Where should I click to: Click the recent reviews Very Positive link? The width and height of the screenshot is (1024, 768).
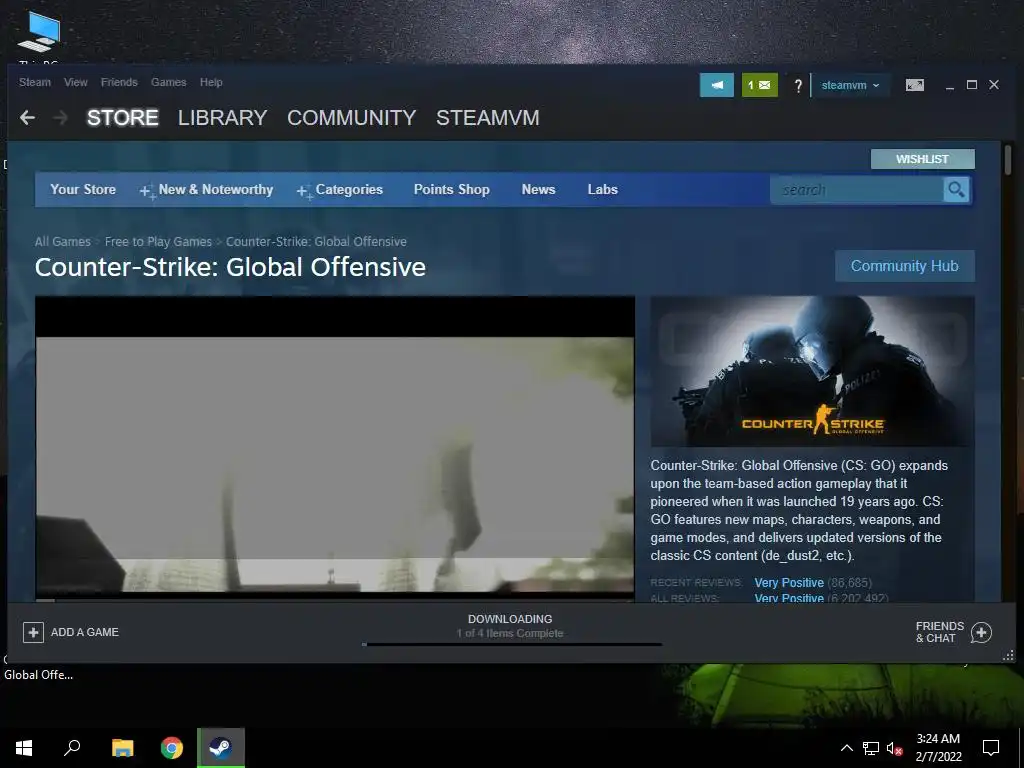pyautogui.click(x=789, y=583)
